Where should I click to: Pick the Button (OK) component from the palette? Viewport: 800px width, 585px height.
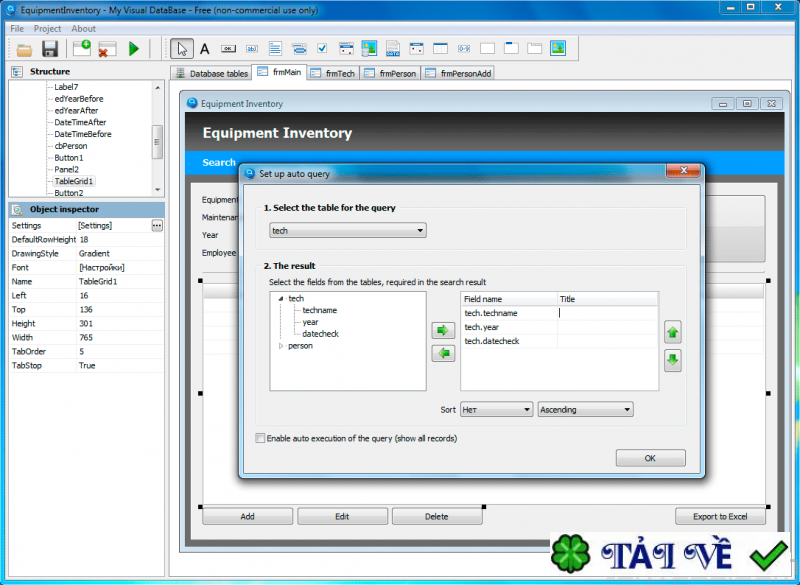tap(228, 48)
